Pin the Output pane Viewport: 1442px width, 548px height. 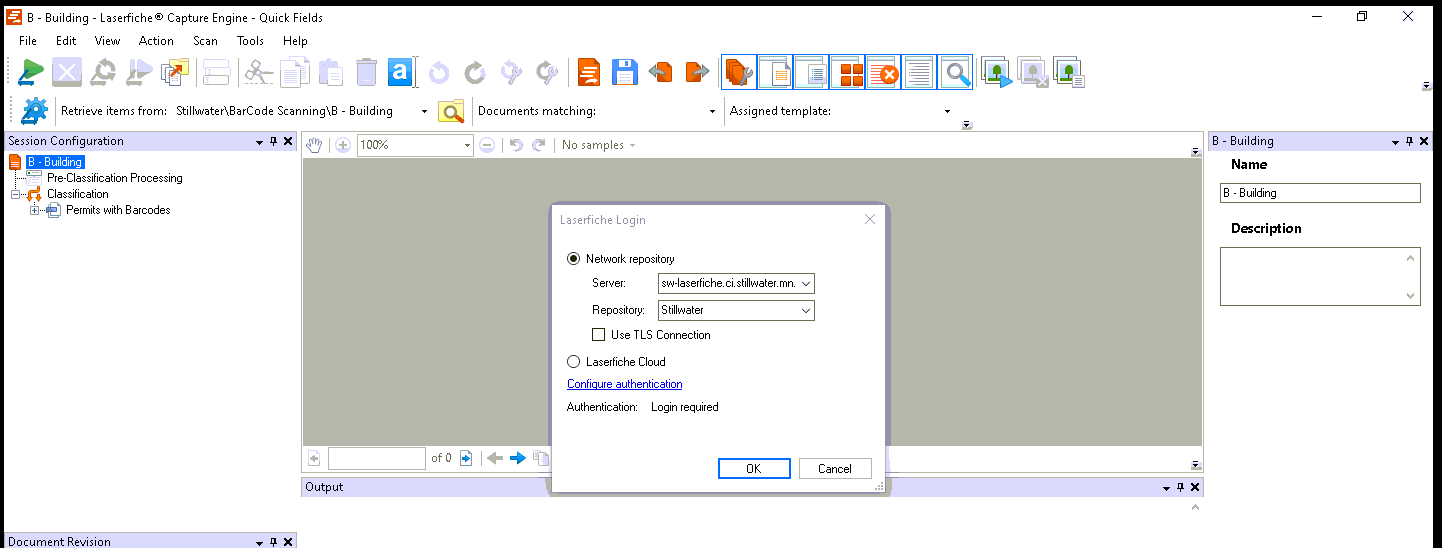pos(1180,487)
